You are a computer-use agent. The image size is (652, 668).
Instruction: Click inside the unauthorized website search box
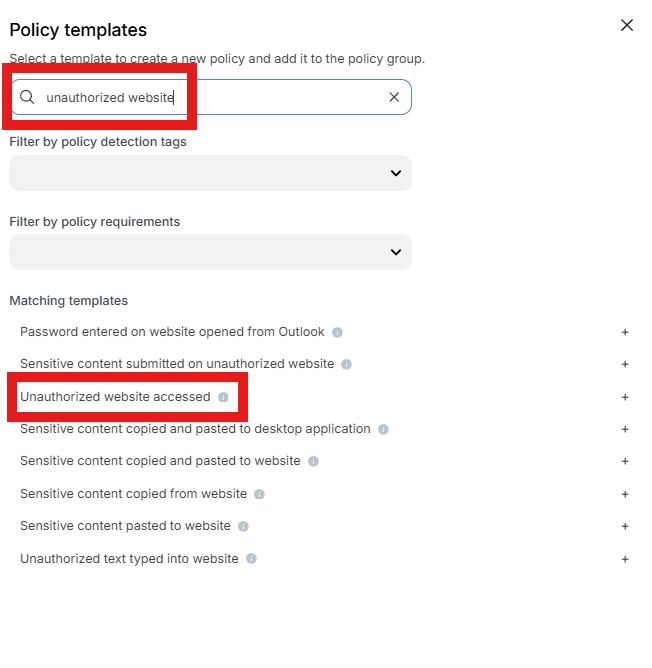coord(211,97)
